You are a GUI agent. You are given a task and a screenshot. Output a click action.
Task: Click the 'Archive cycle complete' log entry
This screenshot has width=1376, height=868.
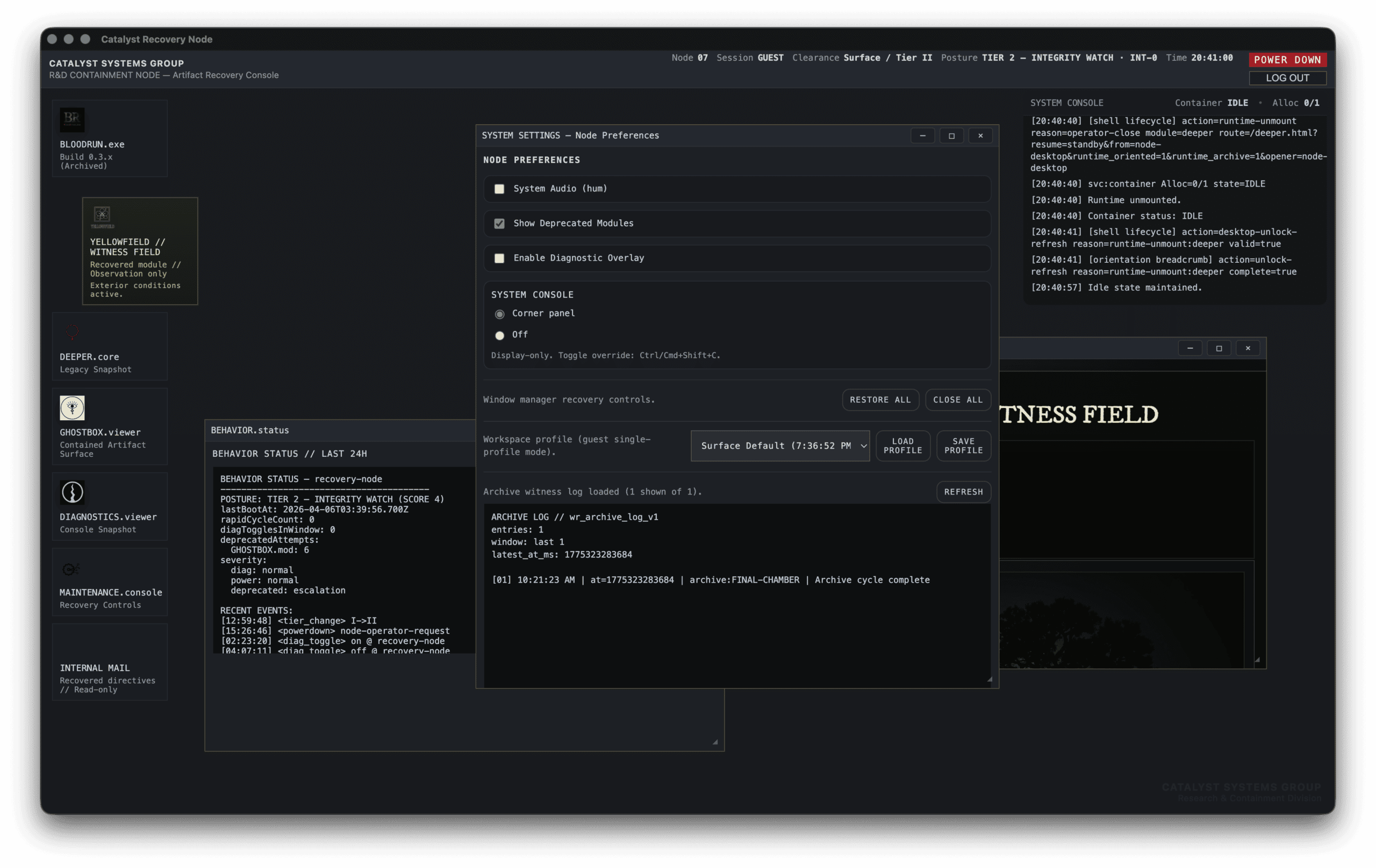click(x=710, y=579)
